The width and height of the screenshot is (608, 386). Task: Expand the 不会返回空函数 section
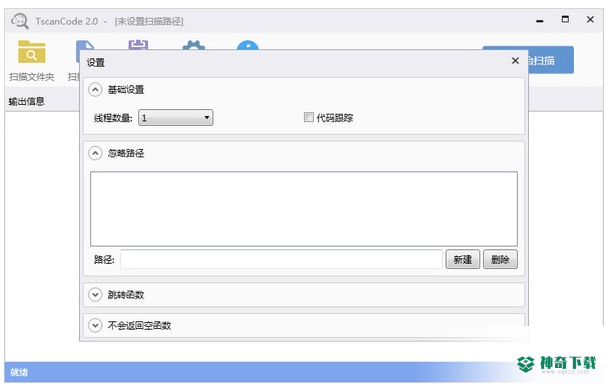click(x=95, y=325)
